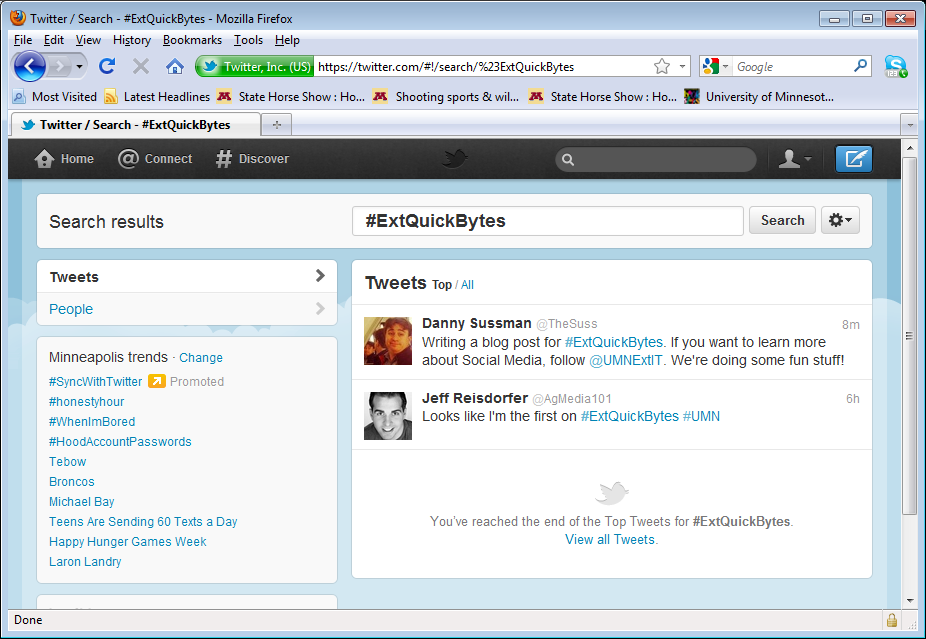Open the #UMN hashtag link
The image size is (926, 639).
pos(701,416)
